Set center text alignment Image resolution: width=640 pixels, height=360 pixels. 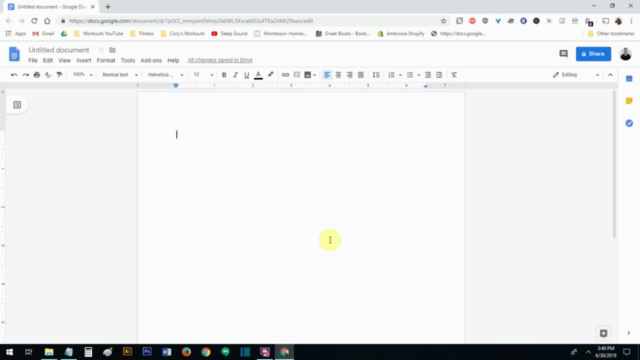(338, 75)
